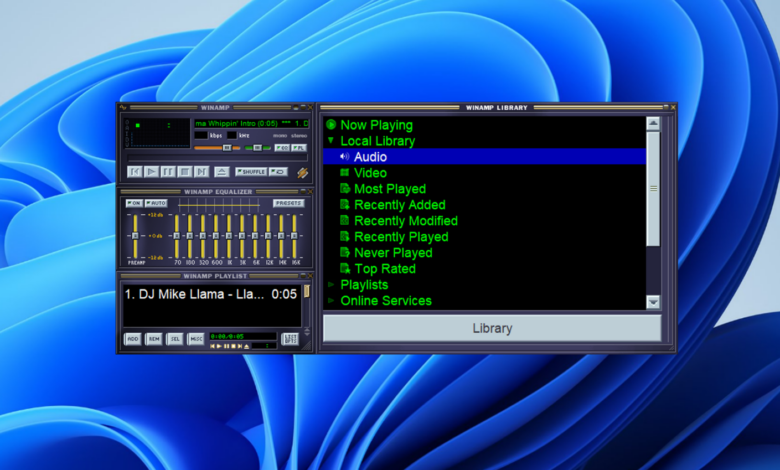Open the MISC menu in playlist
780x470 pixels.
click(196, 339)
